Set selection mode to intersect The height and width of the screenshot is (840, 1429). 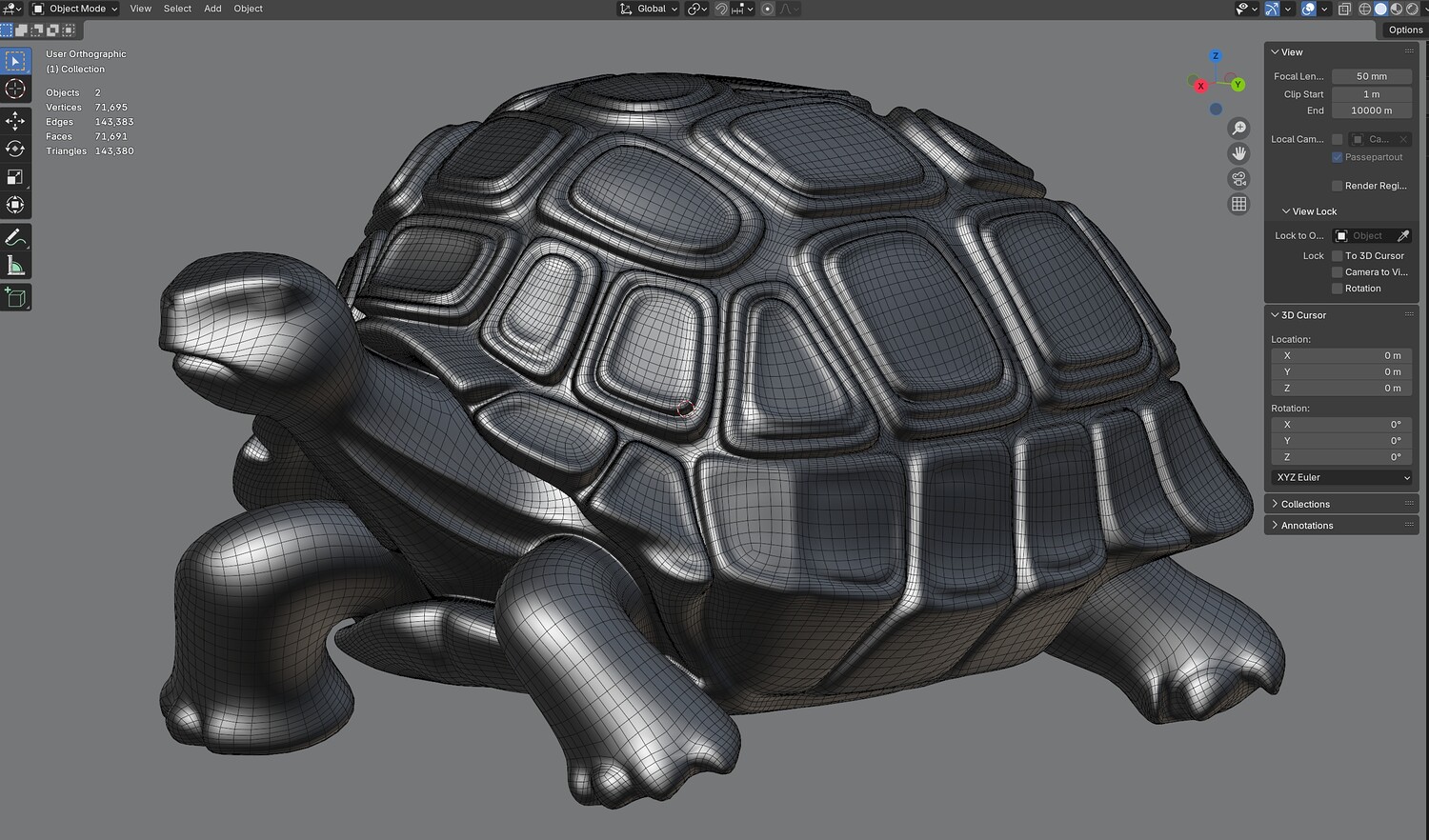(68, 30)
